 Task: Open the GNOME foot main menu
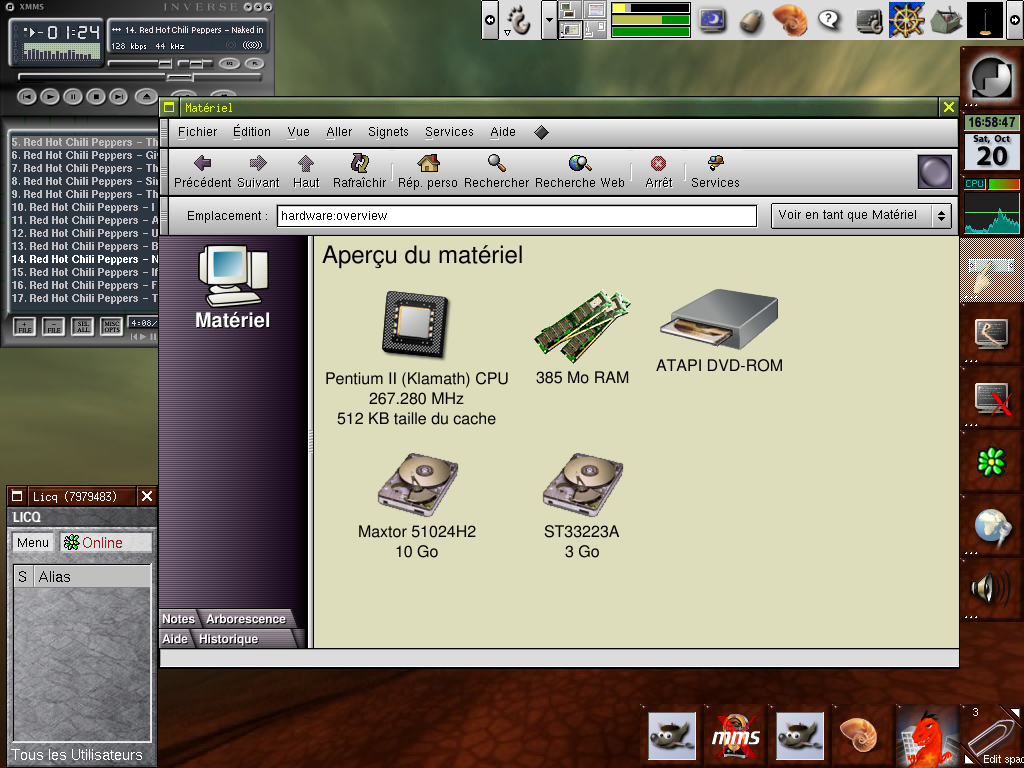[x=520, y=20]
